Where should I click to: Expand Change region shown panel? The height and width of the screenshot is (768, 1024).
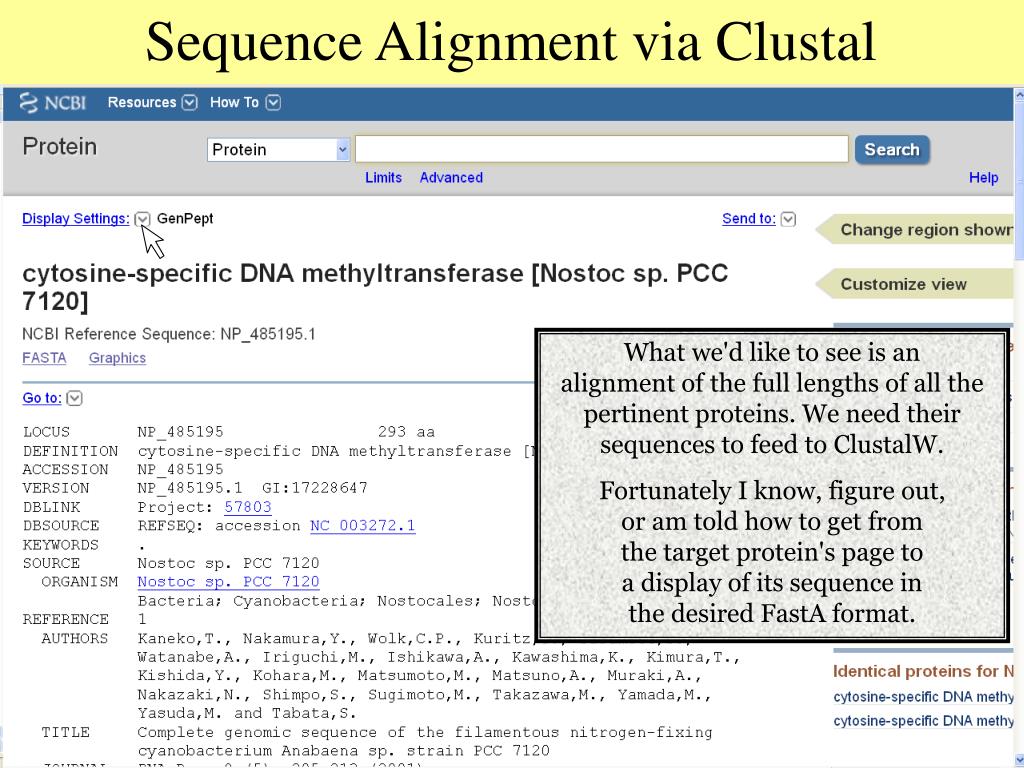pyautogui.click(x=916, y=230)
